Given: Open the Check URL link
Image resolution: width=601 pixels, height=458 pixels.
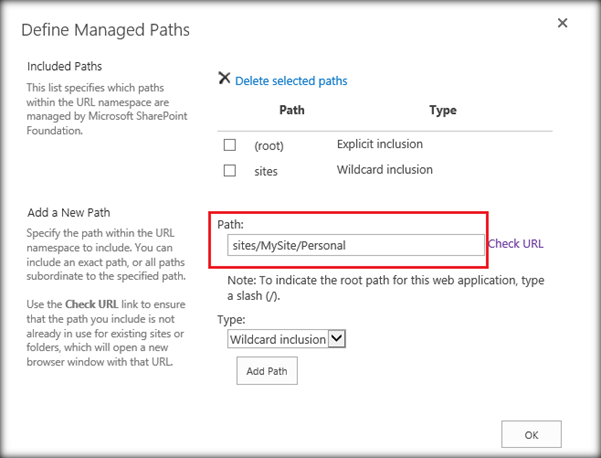Looking at the screenshot, I should tap(515, 243).
